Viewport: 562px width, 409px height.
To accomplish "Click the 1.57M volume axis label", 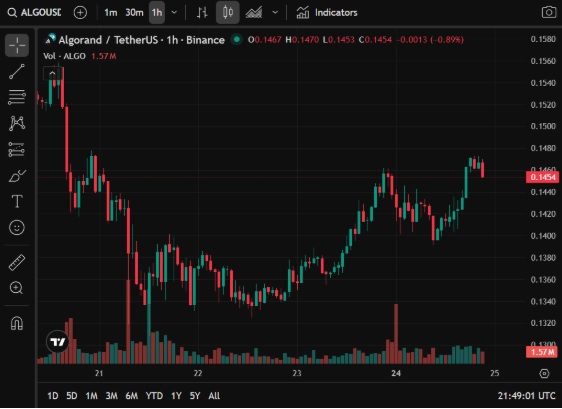I will (x=543, y=352).
